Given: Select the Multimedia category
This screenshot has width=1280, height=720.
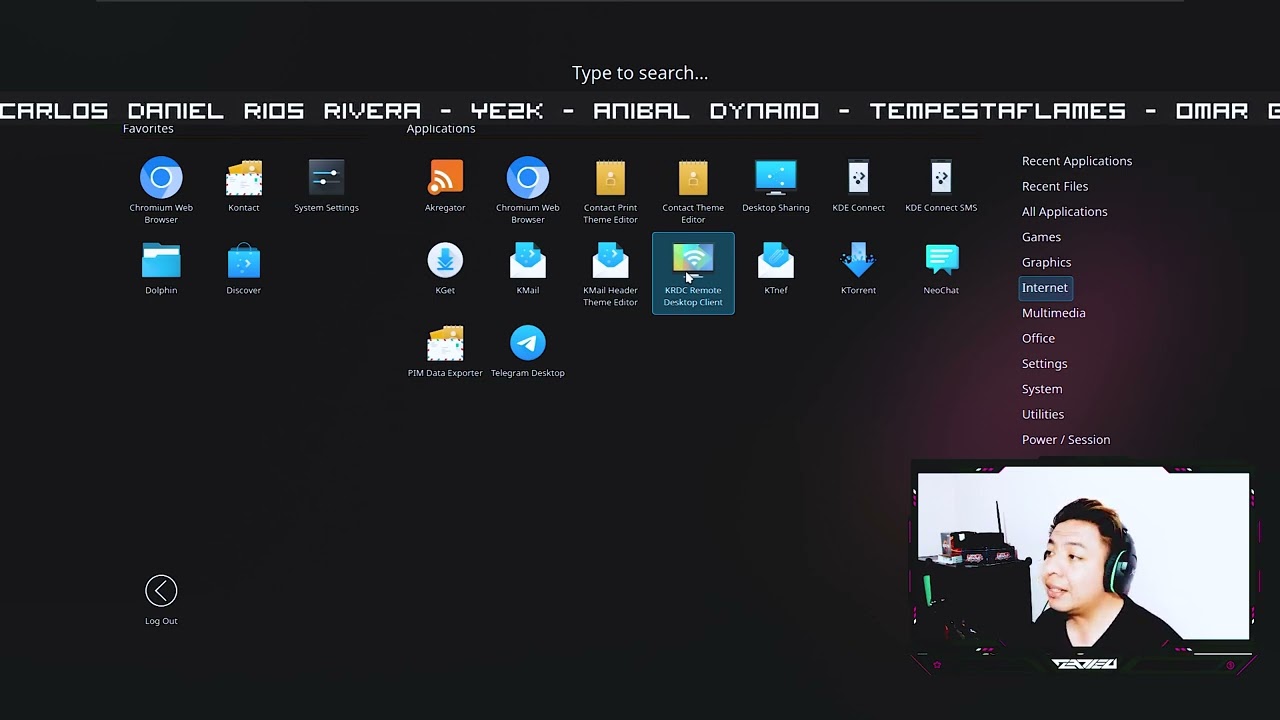Looking at the screenshot, I should [x=1053, y=313].
